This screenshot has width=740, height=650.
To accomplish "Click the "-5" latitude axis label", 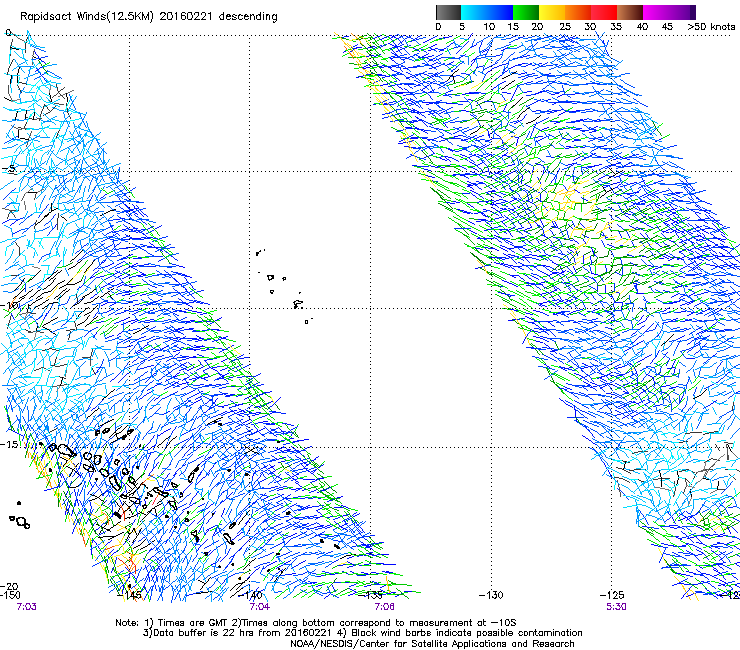I will coord(10,169).
